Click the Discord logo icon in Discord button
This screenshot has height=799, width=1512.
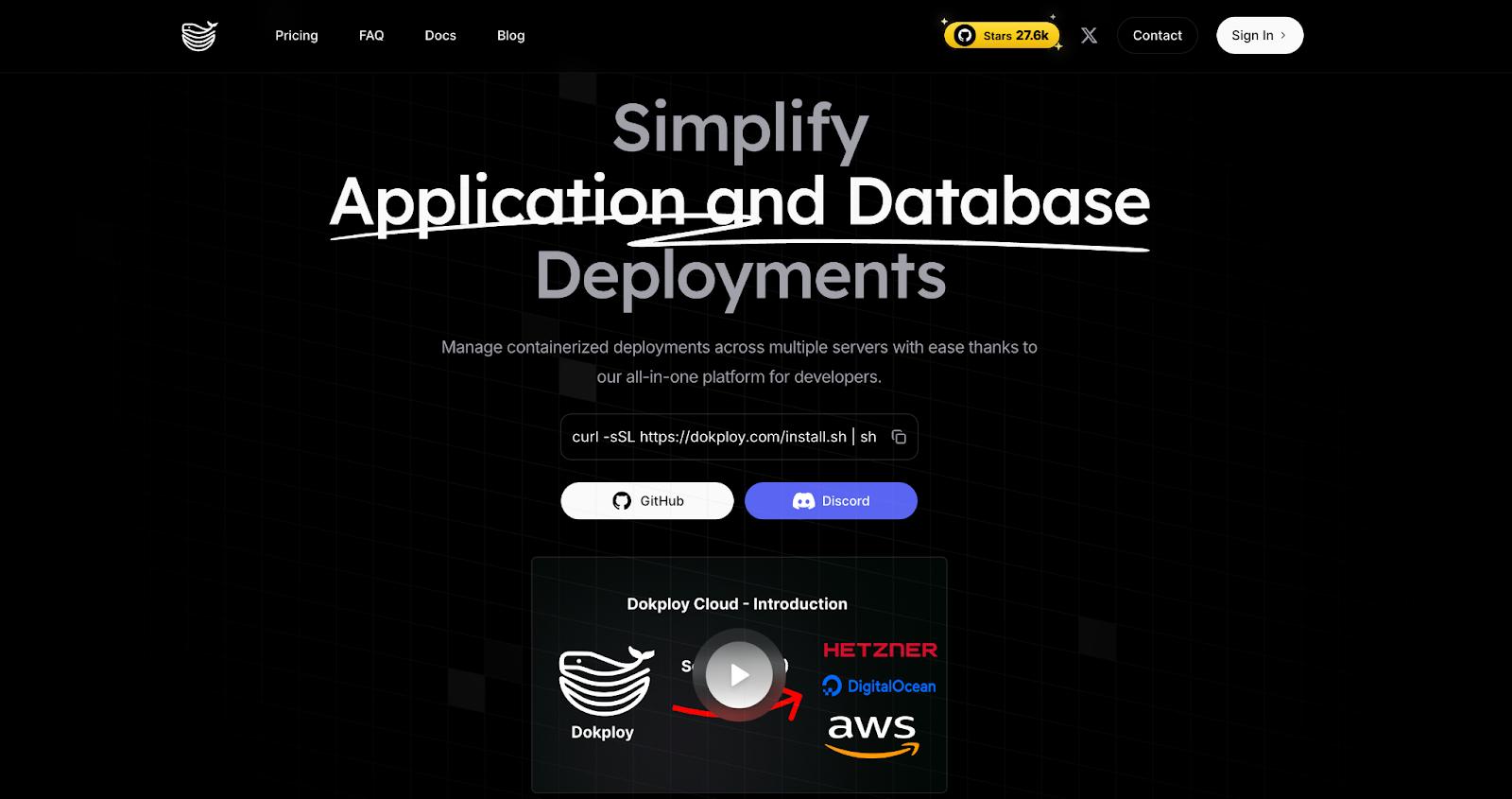(x=803, y=501)
